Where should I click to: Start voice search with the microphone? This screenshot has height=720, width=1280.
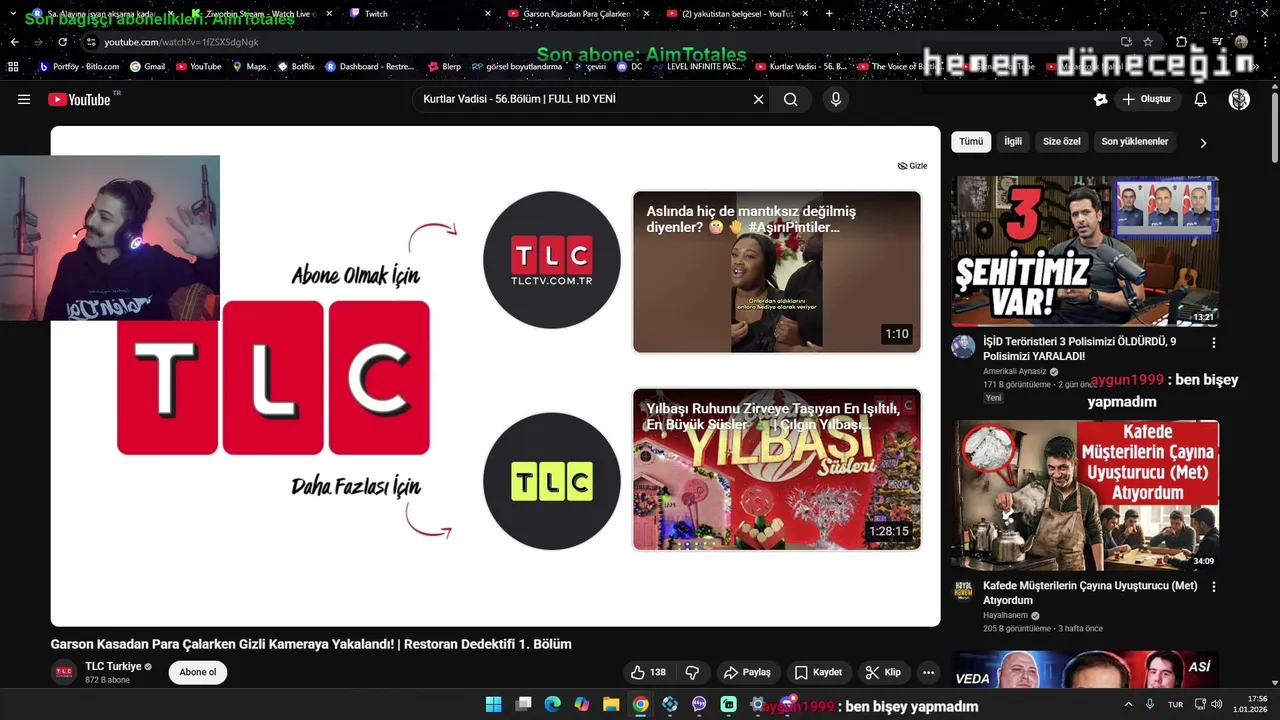tap(836, 99)
